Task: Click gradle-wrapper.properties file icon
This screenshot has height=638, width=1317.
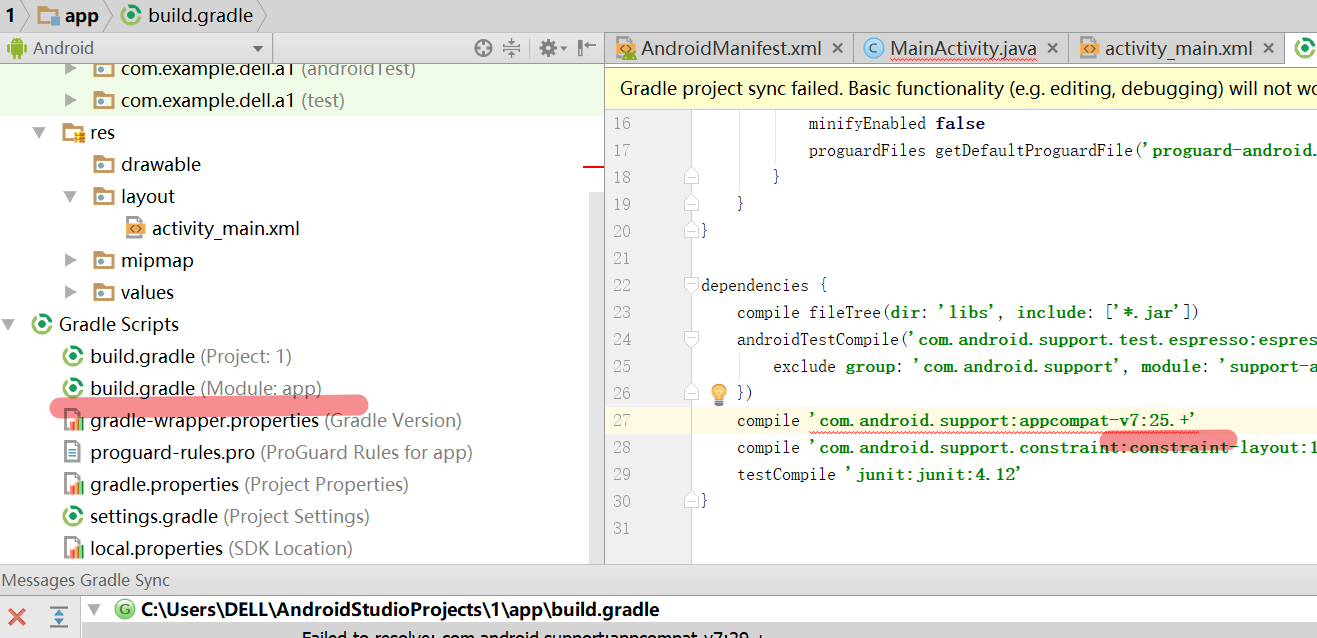Action: coord(73,420)
